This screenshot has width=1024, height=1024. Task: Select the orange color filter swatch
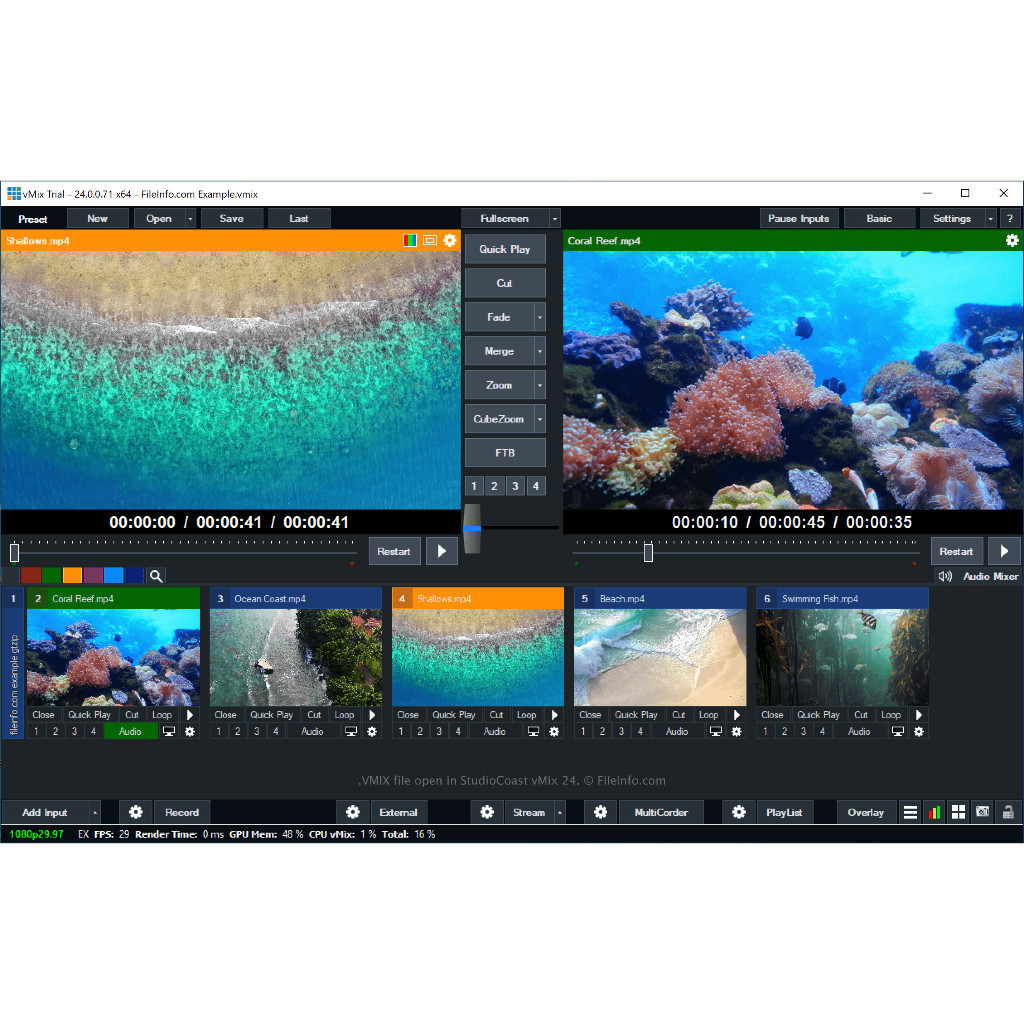tap(72, 576)
